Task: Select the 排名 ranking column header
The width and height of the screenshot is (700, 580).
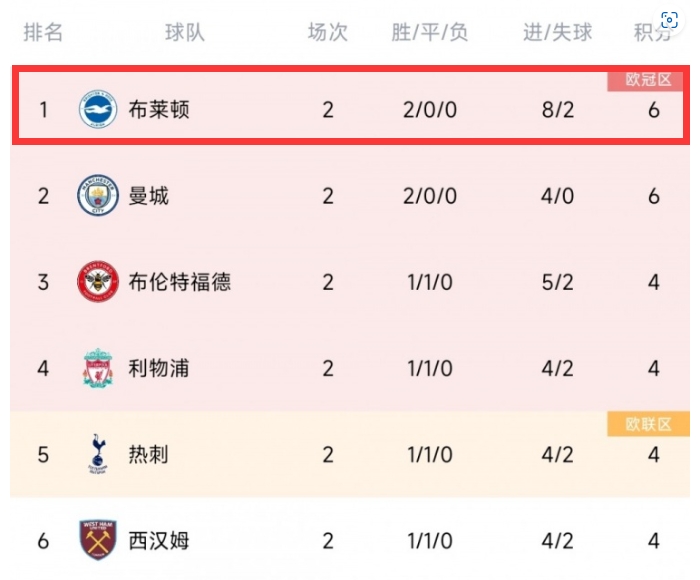Action: coord(43,32)
